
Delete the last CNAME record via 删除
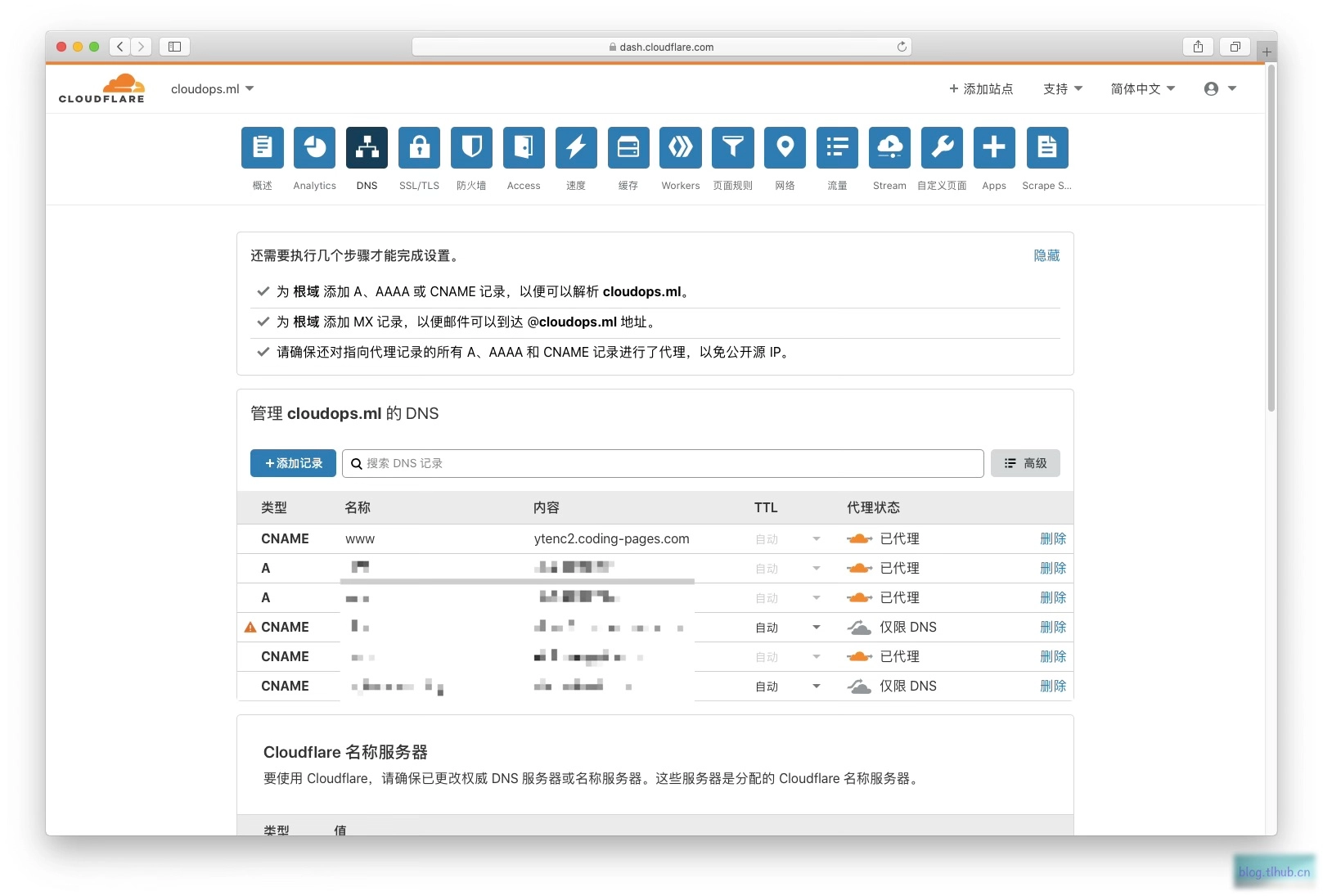click(1053, 686)
